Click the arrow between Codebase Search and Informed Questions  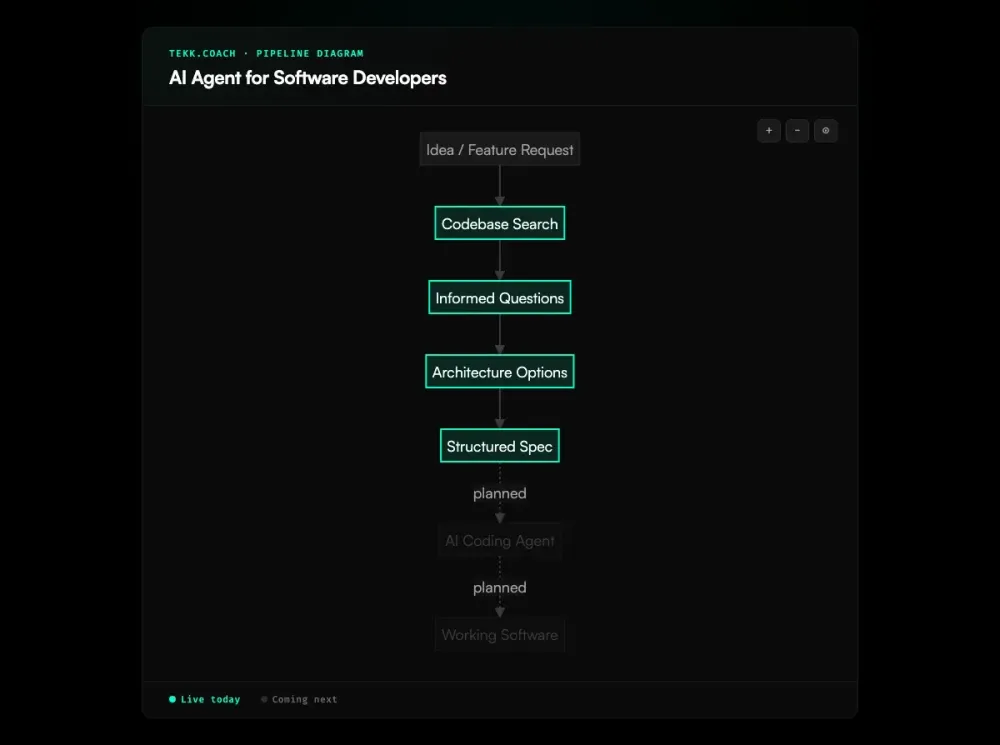pos(499,260)
